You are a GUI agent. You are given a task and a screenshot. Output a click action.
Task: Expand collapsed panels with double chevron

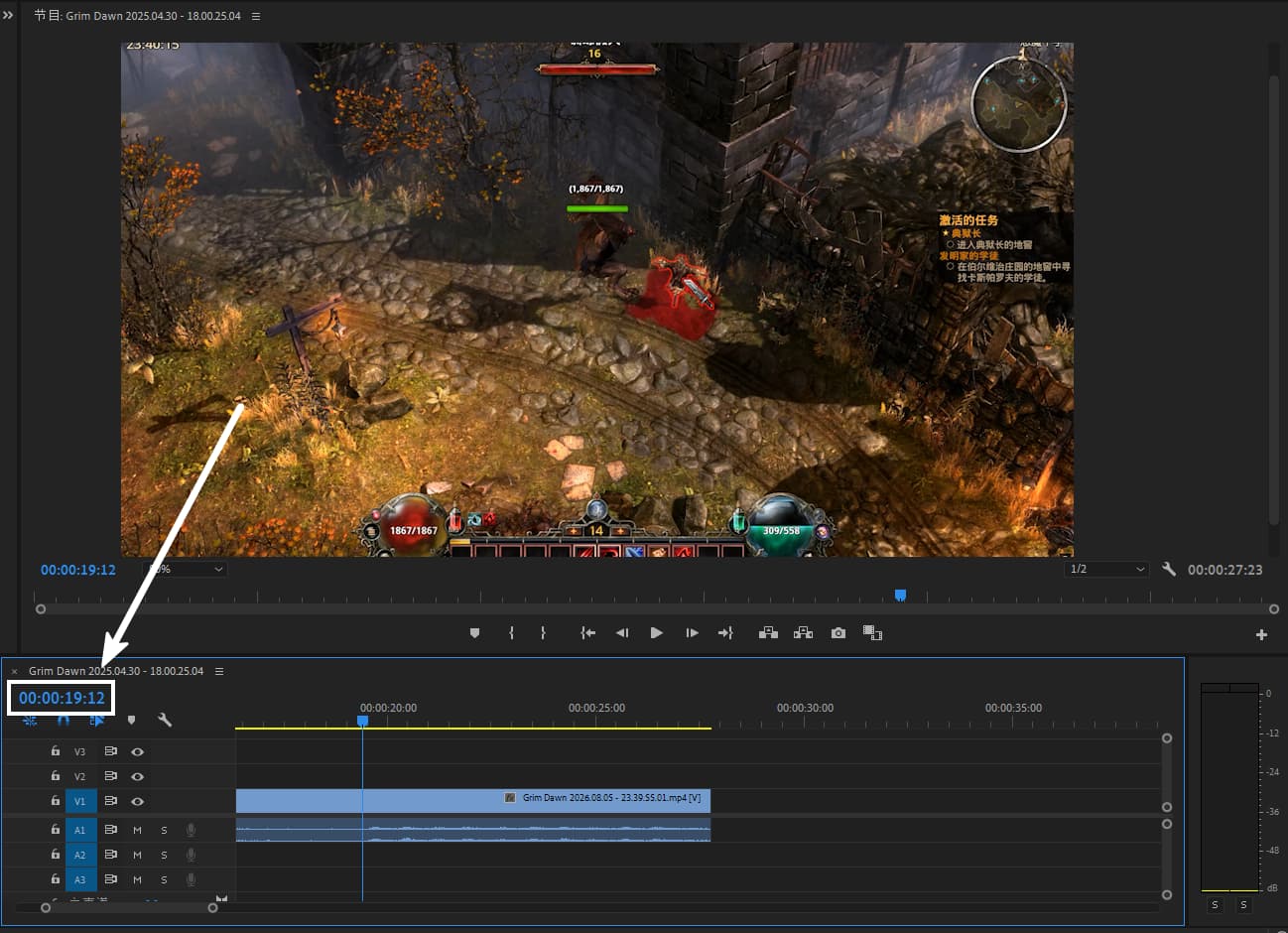[x=8, y=16]
